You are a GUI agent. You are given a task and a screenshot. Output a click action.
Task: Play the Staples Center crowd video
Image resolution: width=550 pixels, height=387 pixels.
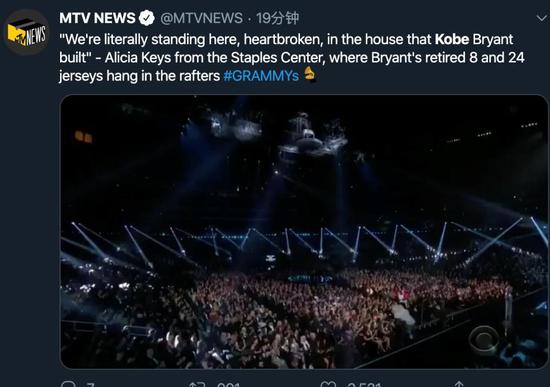tap(304, 232)
